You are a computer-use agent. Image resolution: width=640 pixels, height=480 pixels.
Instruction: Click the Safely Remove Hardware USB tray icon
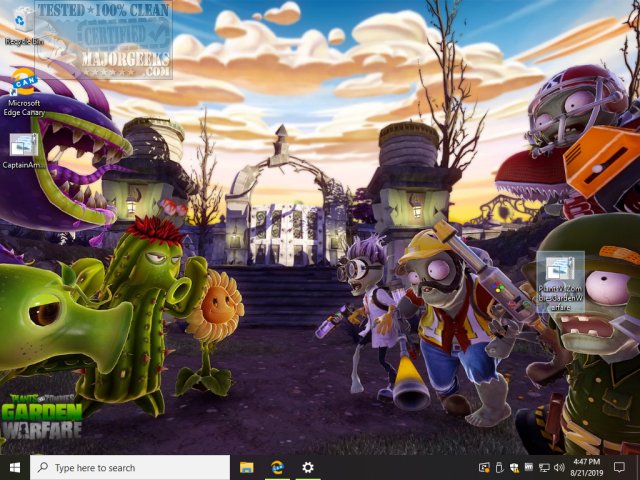[499, 467]
